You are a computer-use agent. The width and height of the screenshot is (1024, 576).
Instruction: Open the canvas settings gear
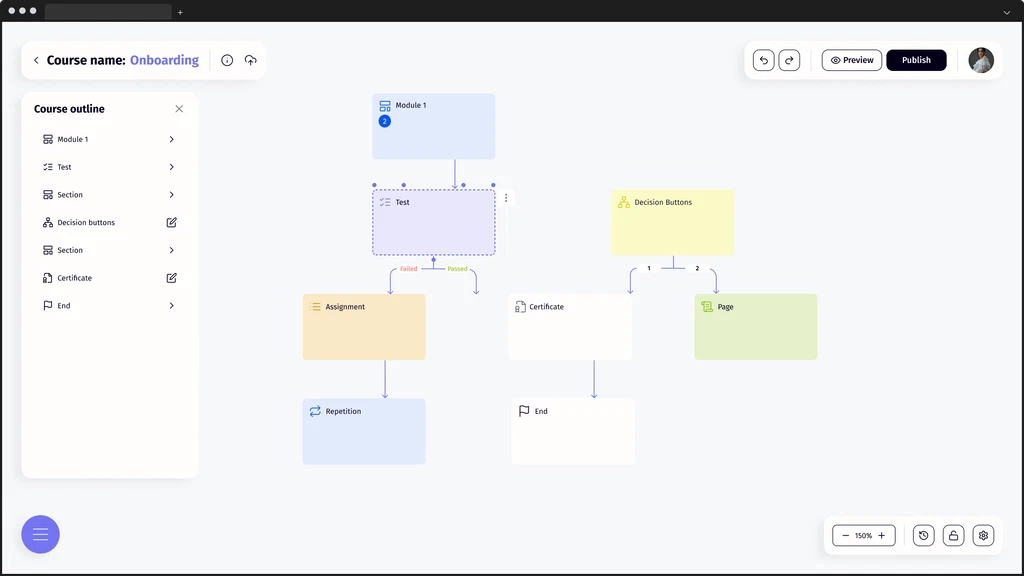tap(983, 536)
